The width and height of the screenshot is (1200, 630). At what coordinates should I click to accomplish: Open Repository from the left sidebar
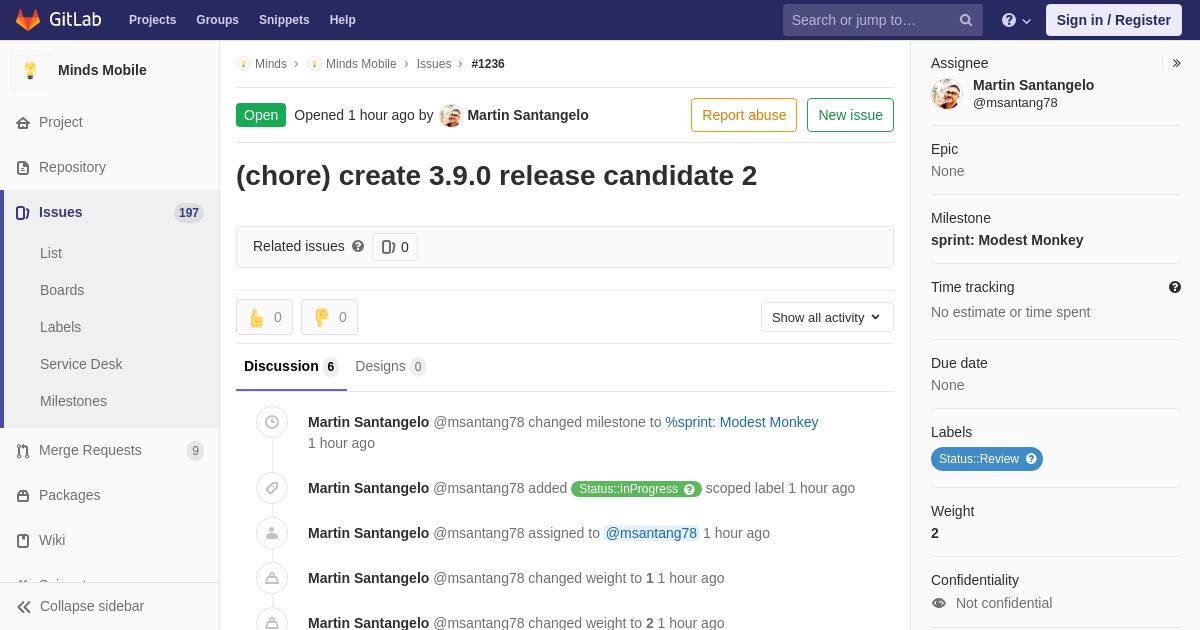(x=72, y=167)
